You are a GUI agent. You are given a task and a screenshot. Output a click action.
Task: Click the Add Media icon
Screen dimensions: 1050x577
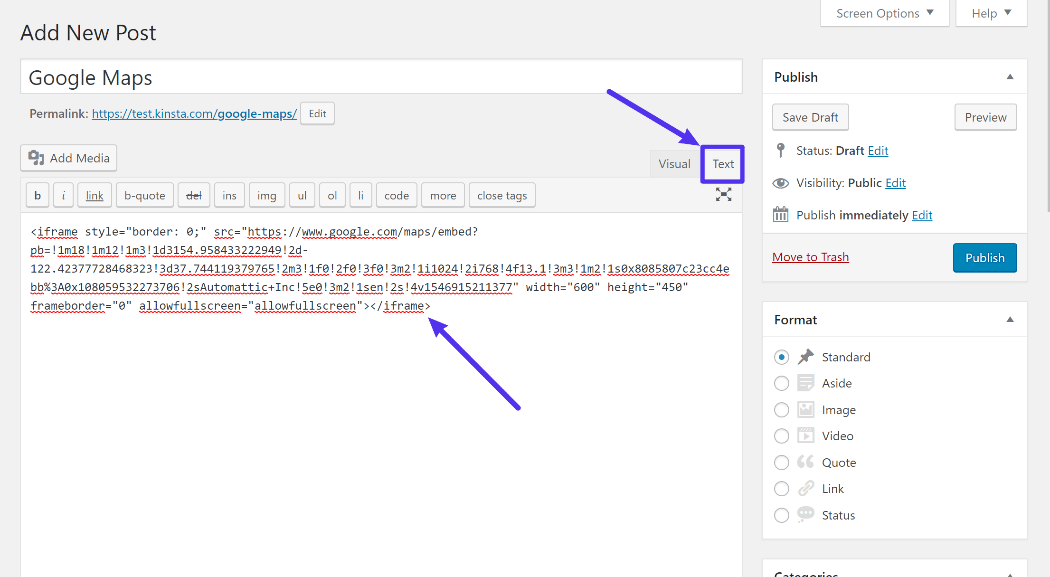pyautogui.click(x=37, y=157)
